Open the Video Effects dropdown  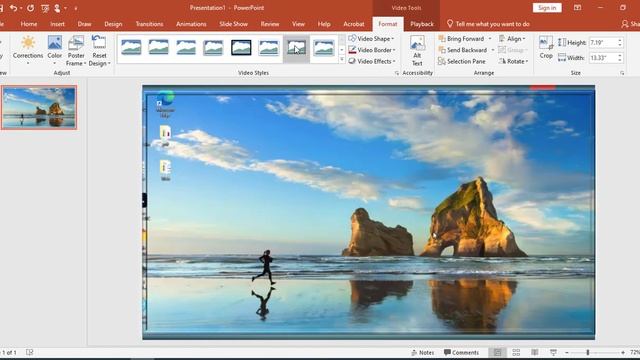[x=372, y=61]
